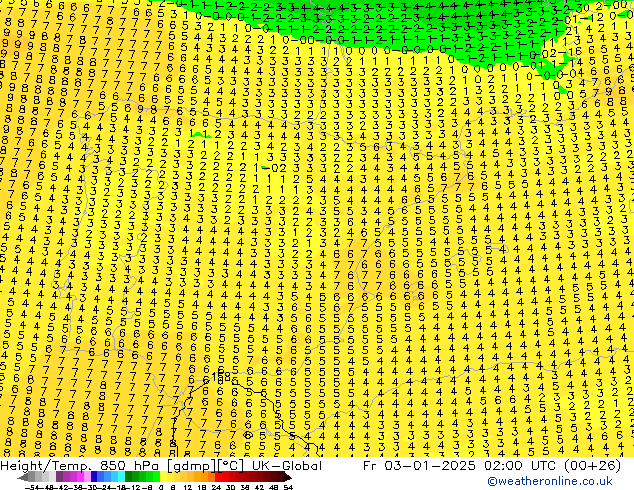This screenshot has width=634, height=490.
Task: Click the blue segment of the color scale
Action: tap(108, 477)
